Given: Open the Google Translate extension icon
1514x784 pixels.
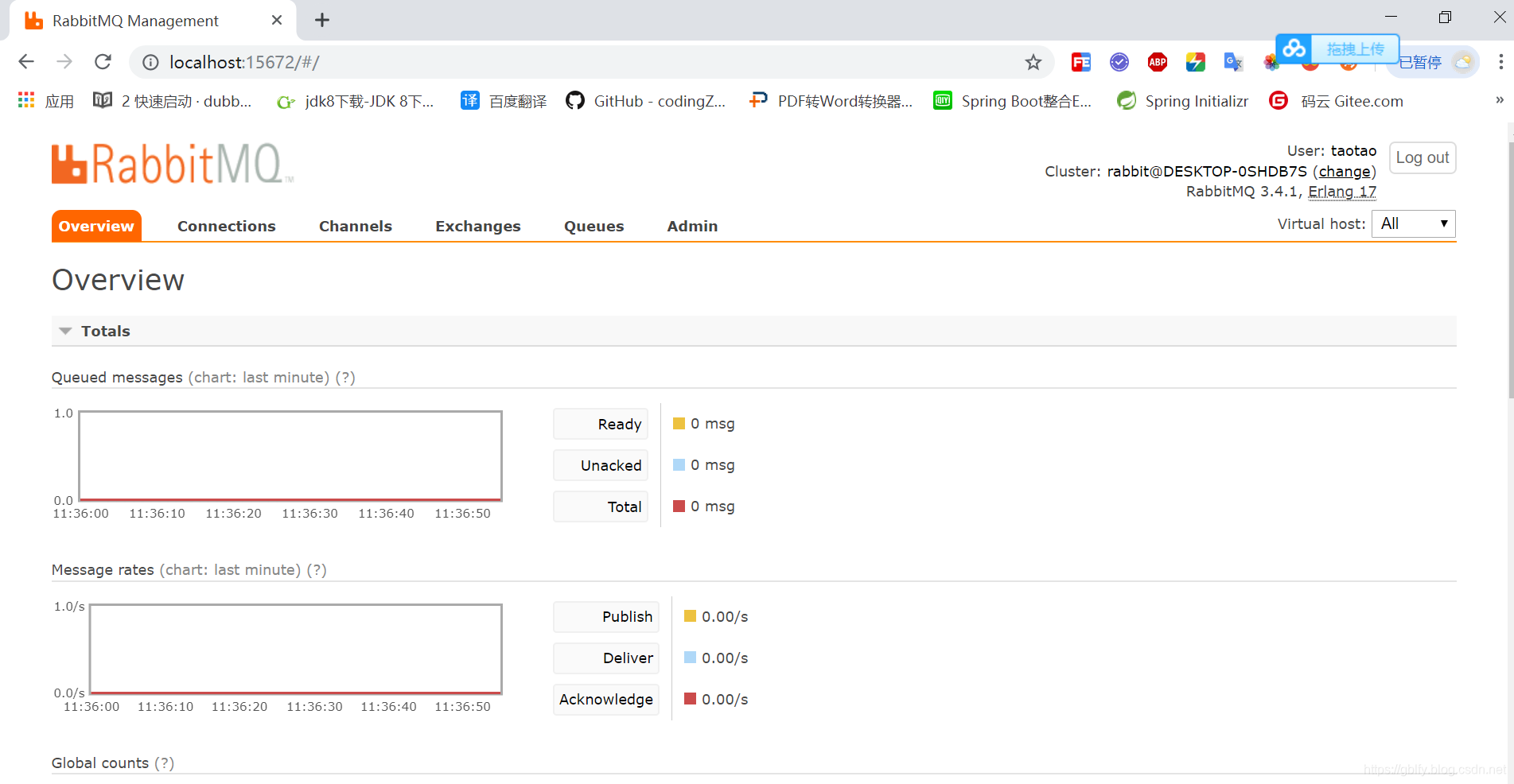Looking at the screenshot, I should [1233, 62].
